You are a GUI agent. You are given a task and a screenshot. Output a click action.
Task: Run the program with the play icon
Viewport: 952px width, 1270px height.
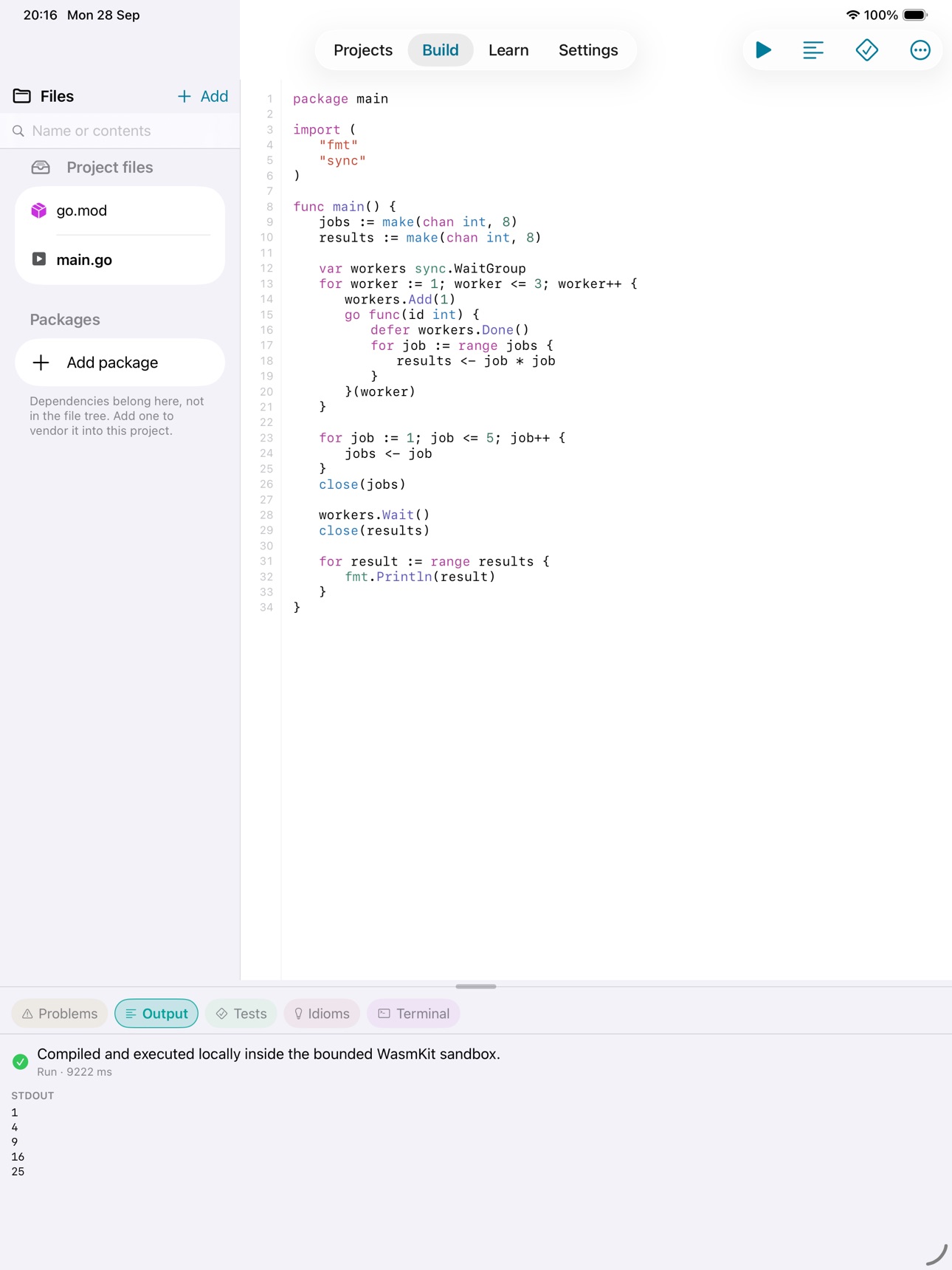click(763, 50)
